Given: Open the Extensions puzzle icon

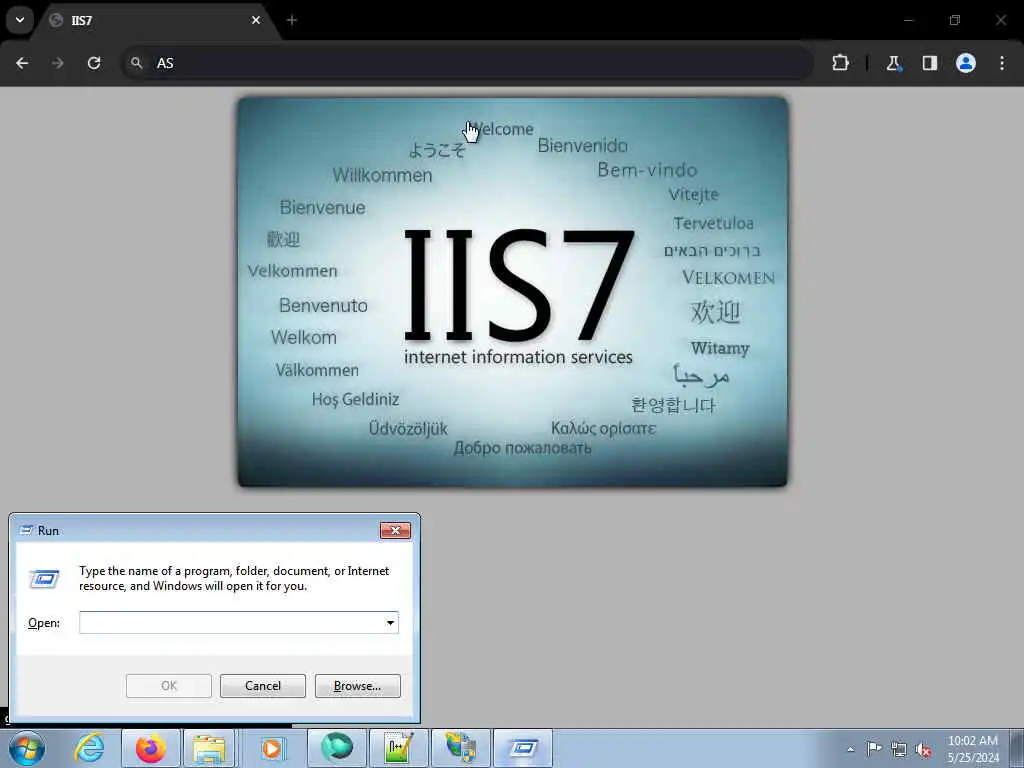Looking at the screenshot, I should 840,63.
